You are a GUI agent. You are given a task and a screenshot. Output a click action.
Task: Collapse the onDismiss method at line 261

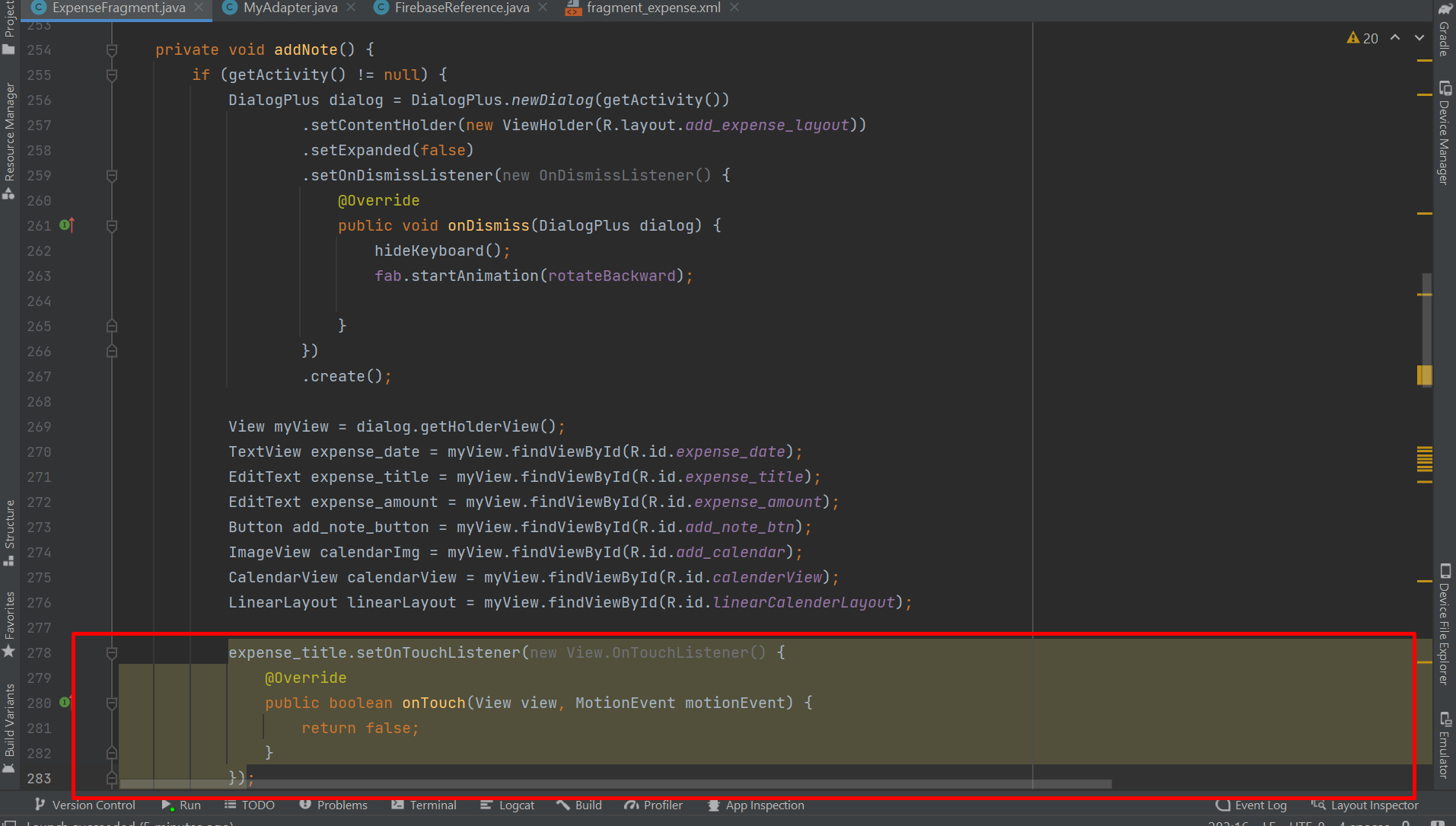click(112, 226)
